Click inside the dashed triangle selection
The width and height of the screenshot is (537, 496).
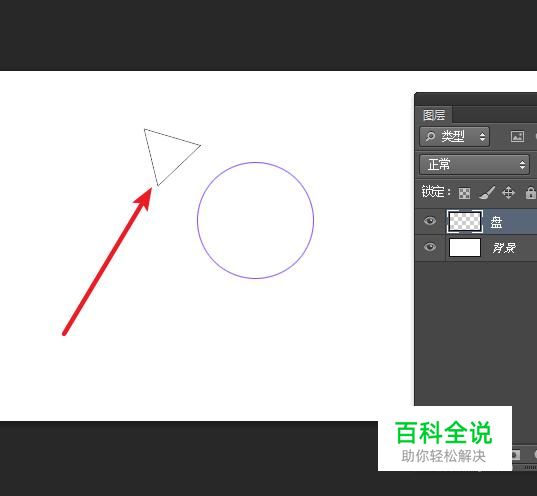pyautogui.click(x=168, y=152)
